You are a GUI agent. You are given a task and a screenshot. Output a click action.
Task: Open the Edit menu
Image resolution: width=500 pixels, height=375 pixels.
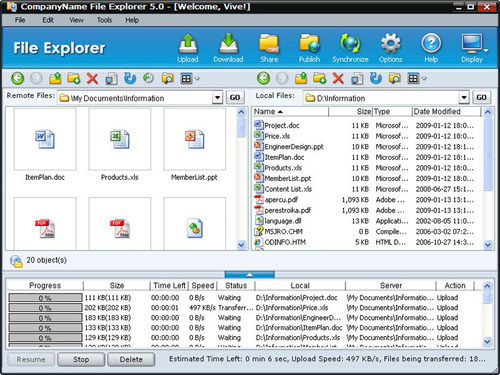click(x=48, y=20)
